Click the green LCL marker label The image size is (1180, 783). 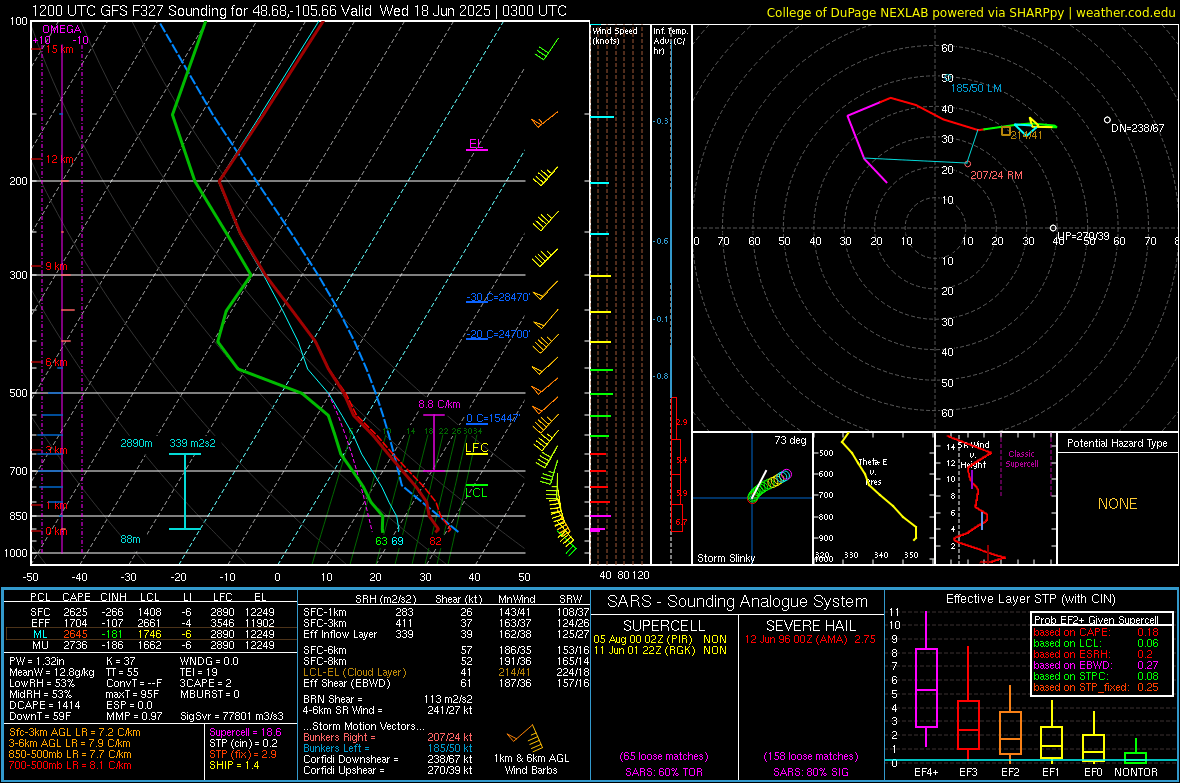click(476, 492)
